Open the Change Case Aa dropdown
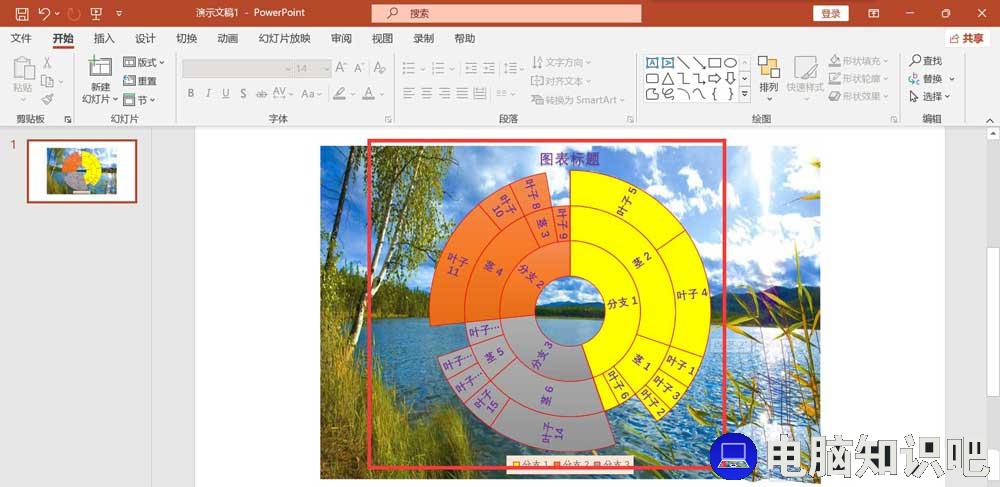This screenshot has width=1000, height=487. 312,93
